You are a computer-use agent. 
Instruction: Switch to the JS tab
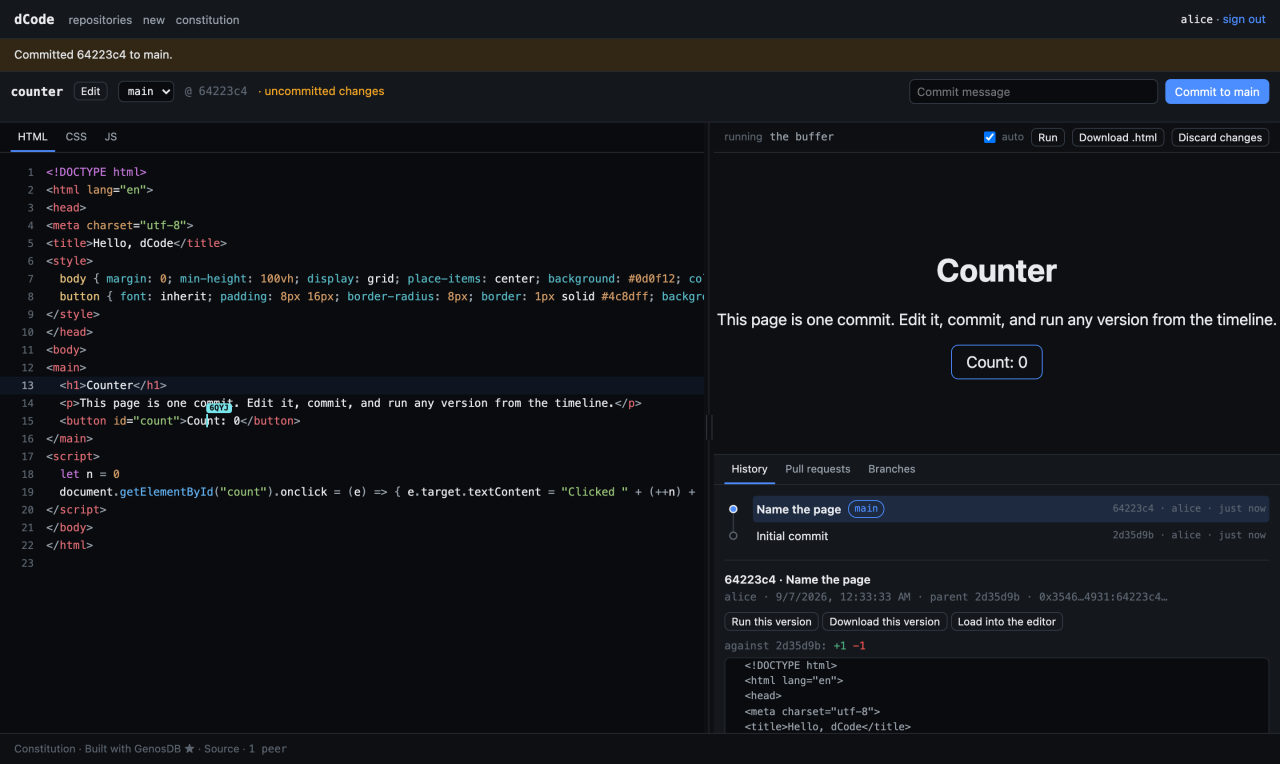tap(111, 137)
